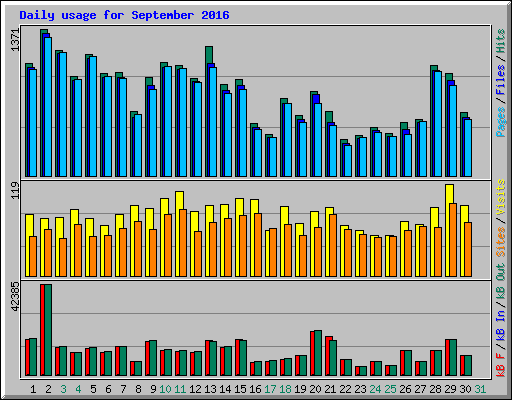Click the day 28 hits bar in top chart

click(432, 121)
